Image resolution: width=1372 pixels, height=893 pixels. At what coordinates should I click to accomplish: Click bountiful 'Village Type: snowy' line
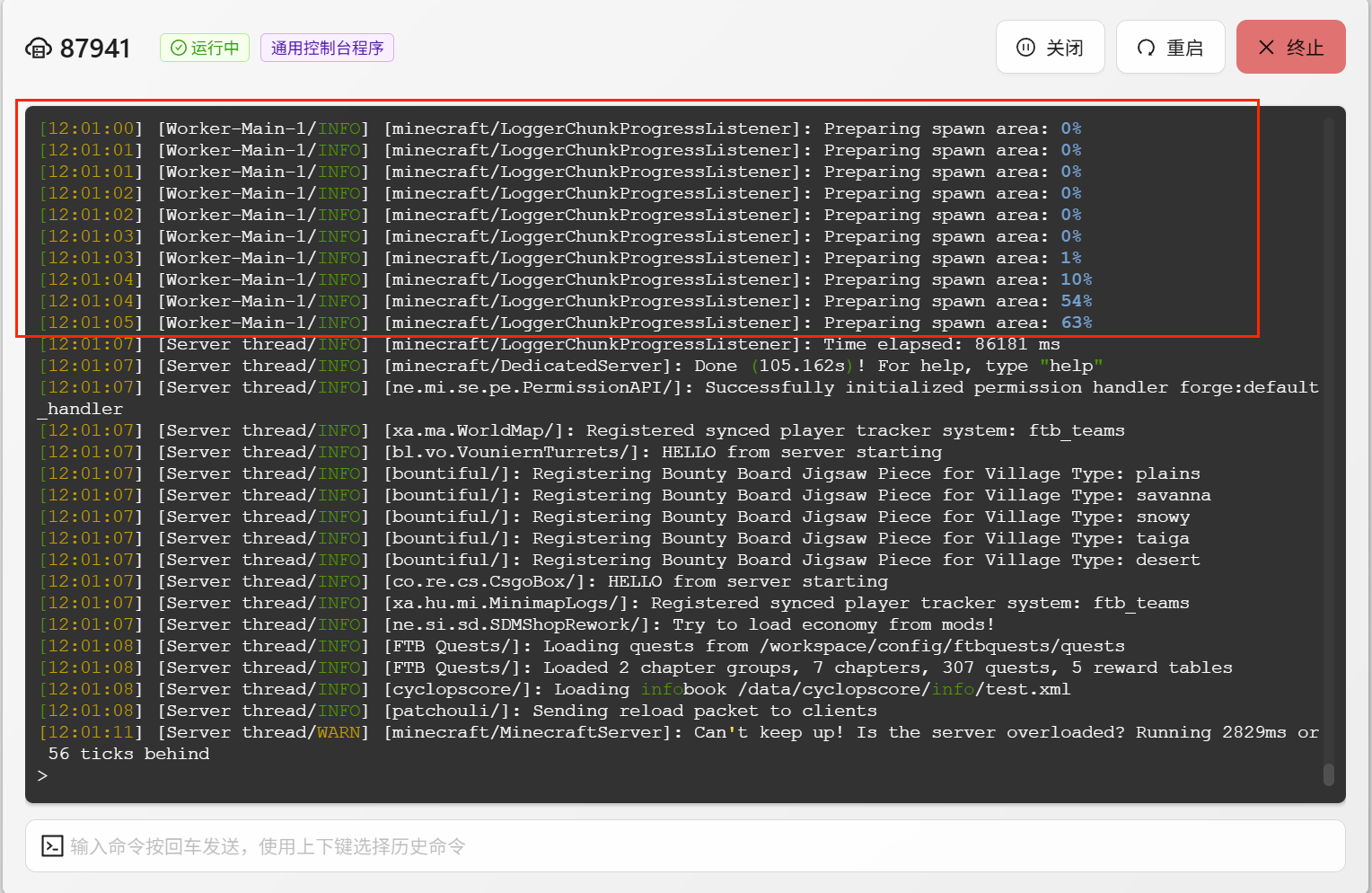[x=614, y=517]
